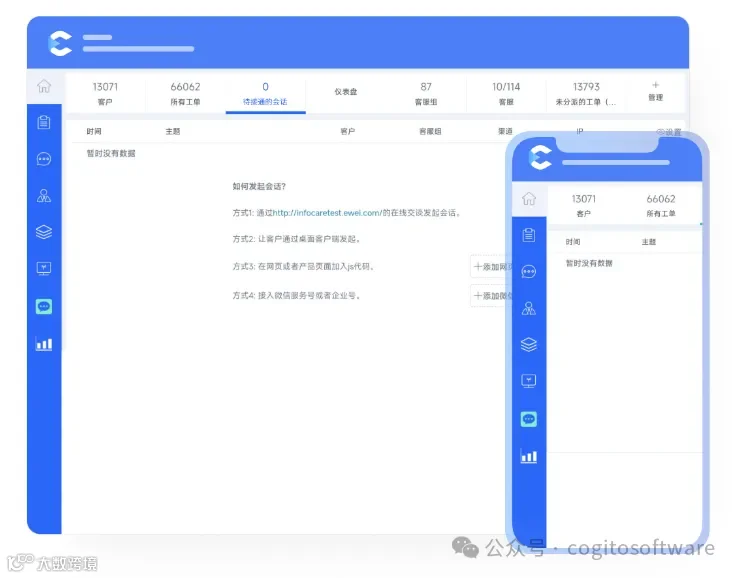Viewport: 739px width, 578px height.
Task: Tap the monitor screen icon in phone sidebar
Action: [x=529, y=381]
